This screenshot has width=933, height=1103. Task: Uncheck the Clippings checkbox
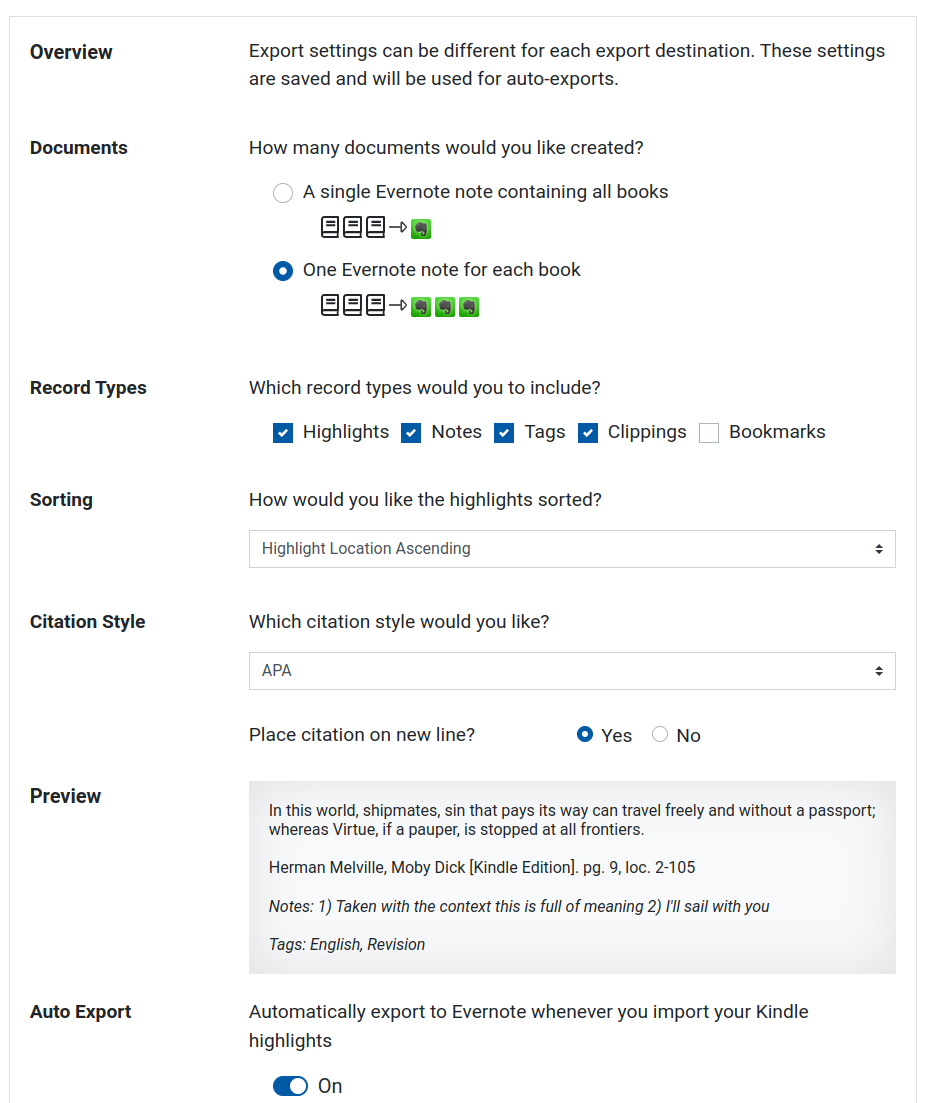coord(588,433)
